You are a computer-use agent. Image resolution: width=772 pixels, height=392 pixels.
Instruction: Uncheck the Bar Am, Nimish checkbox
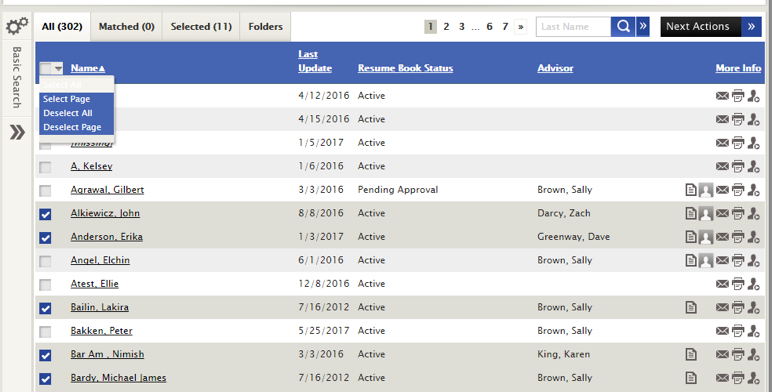(x=45, y=355)
